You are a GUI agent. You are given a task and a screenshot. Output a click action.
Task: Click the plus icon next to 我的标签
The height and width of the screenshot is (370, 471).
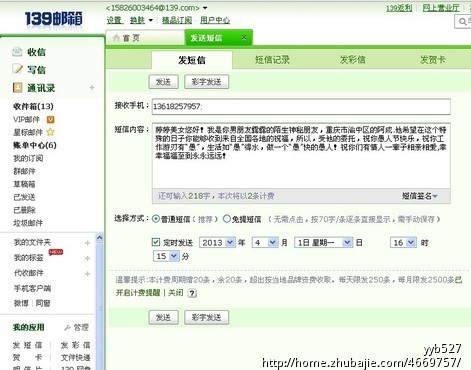point(88,258)
